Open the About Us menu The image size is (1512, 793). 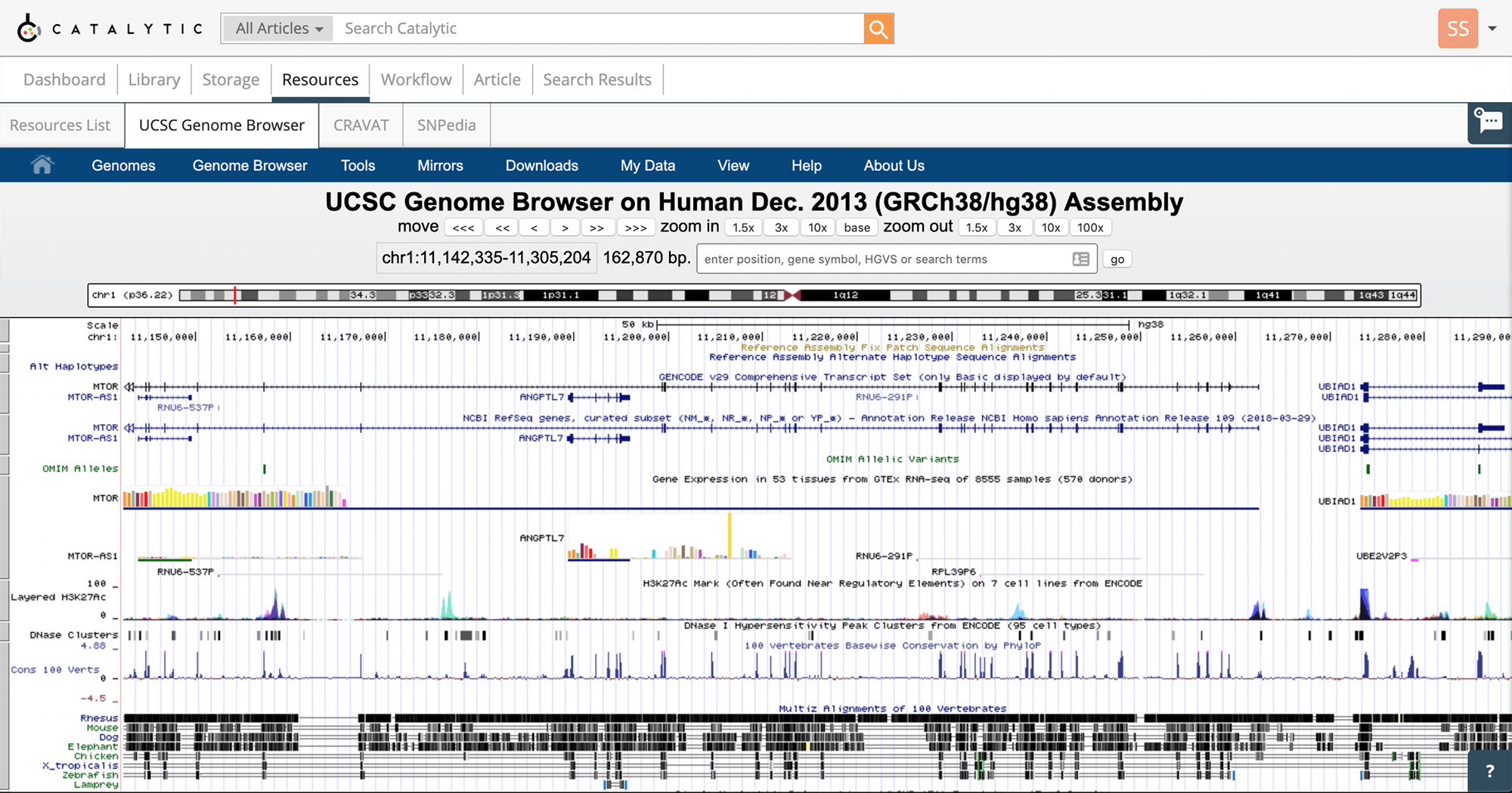(894, 166)
